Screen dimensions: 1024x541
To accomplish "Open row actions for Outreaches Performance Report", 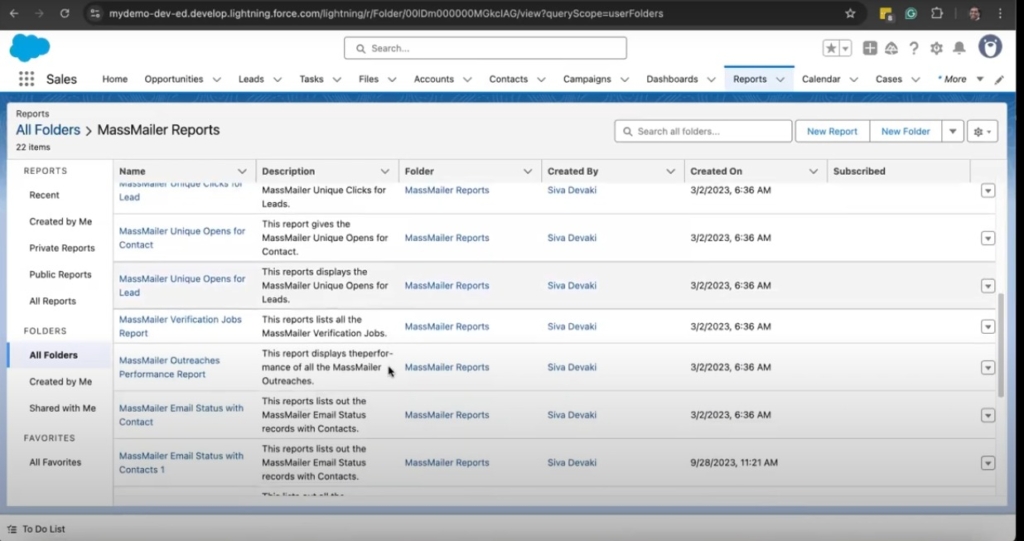I will pyautogui.click(x=987, y=368).
